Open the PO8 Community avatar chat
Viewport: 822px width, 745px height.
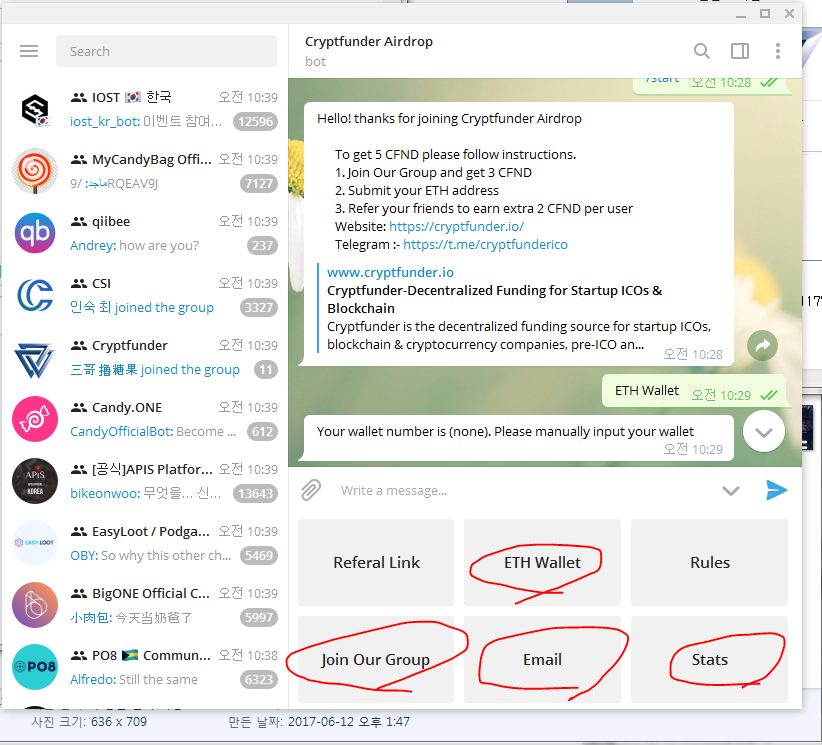point(35,666)
